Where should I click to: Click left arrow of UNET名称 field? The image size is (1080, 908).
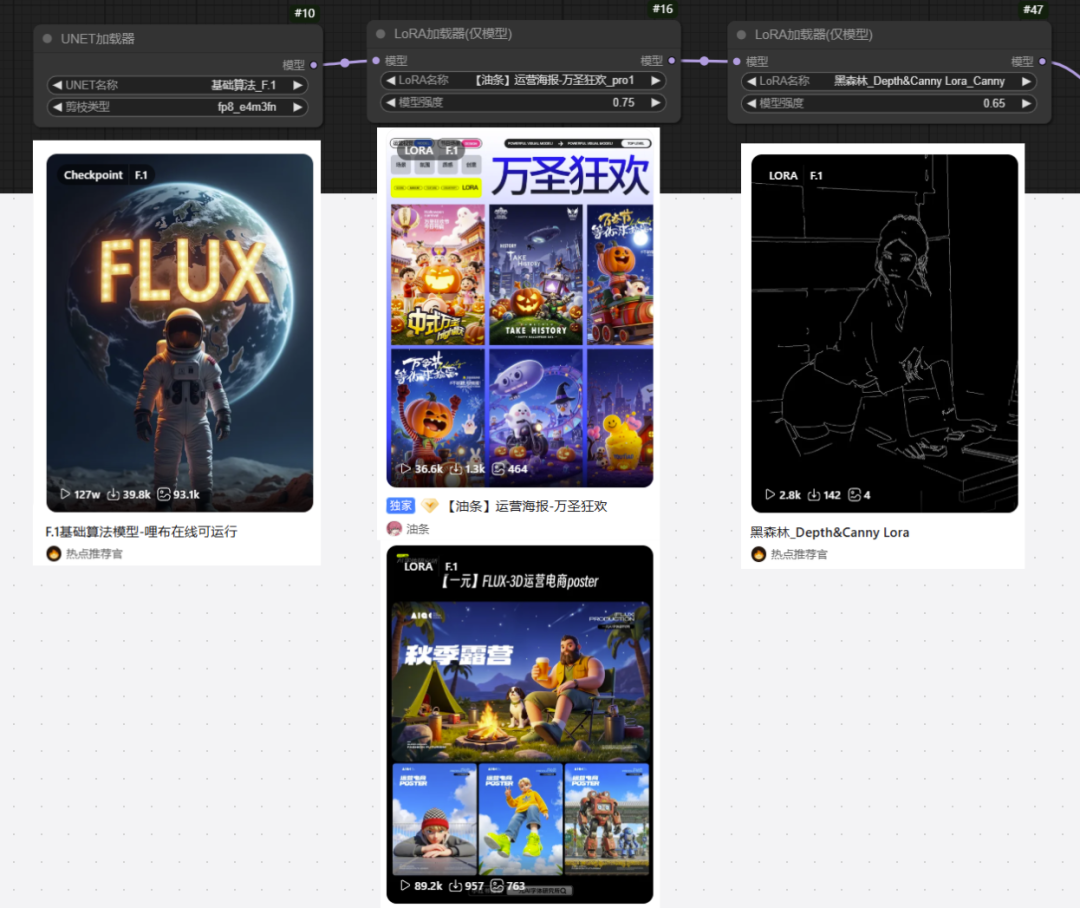(x=57, y=85)
